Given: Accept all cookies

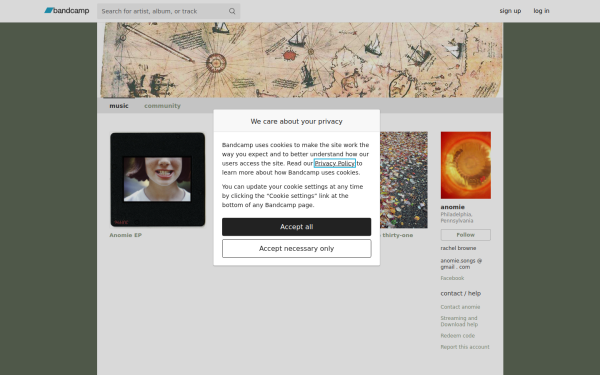Looking at the screenshot, I should click(x=297, y=227).
